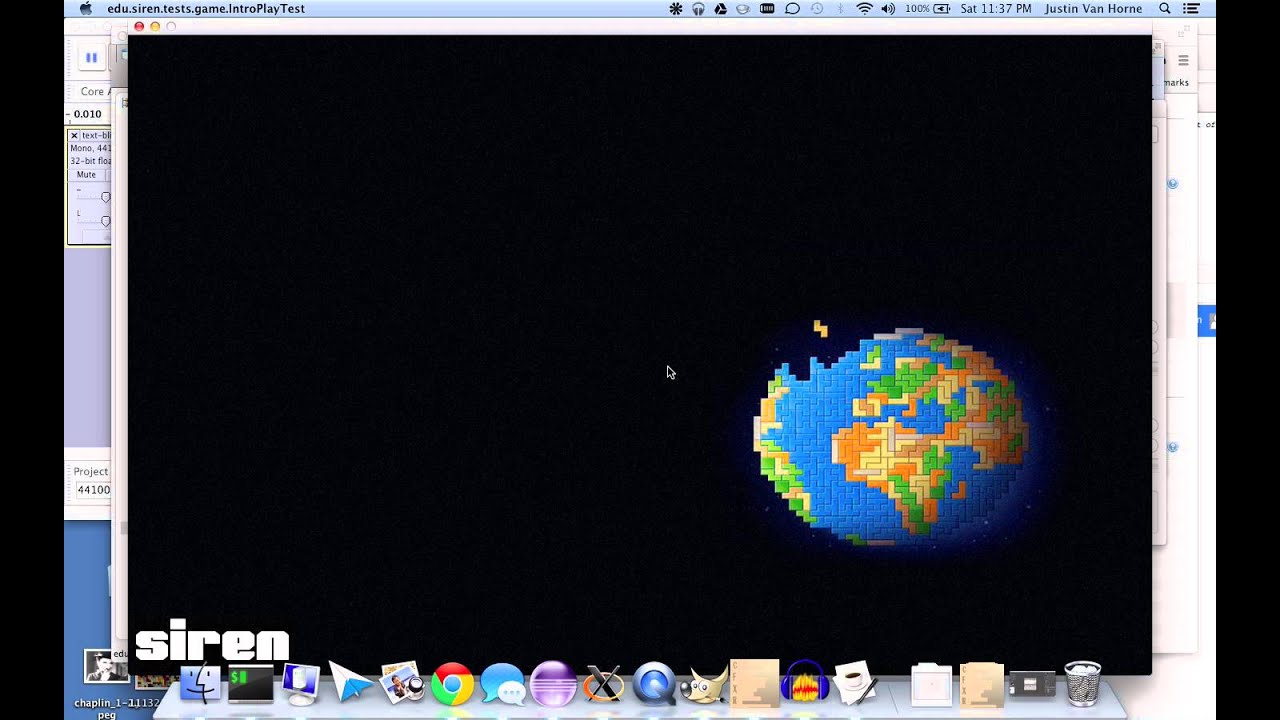The width and height of the screenshot is (1280, 720).
Task: Open Audacity from the dock
Action: (x=805, y=682)
